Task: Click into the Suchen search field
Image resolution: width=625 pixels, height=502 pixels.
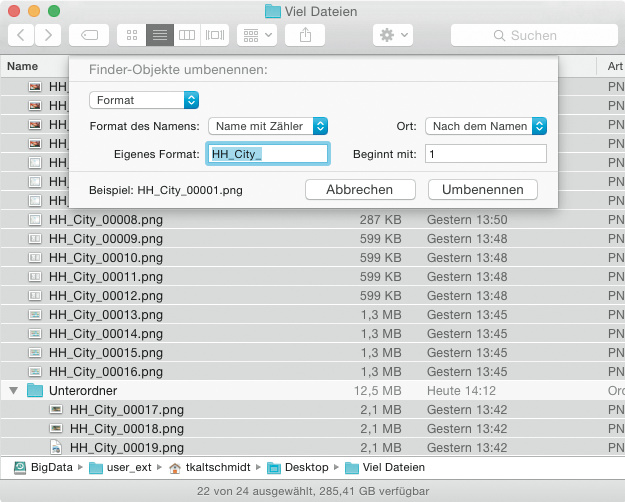Action: pyautogui.click(x=534, y=35)
